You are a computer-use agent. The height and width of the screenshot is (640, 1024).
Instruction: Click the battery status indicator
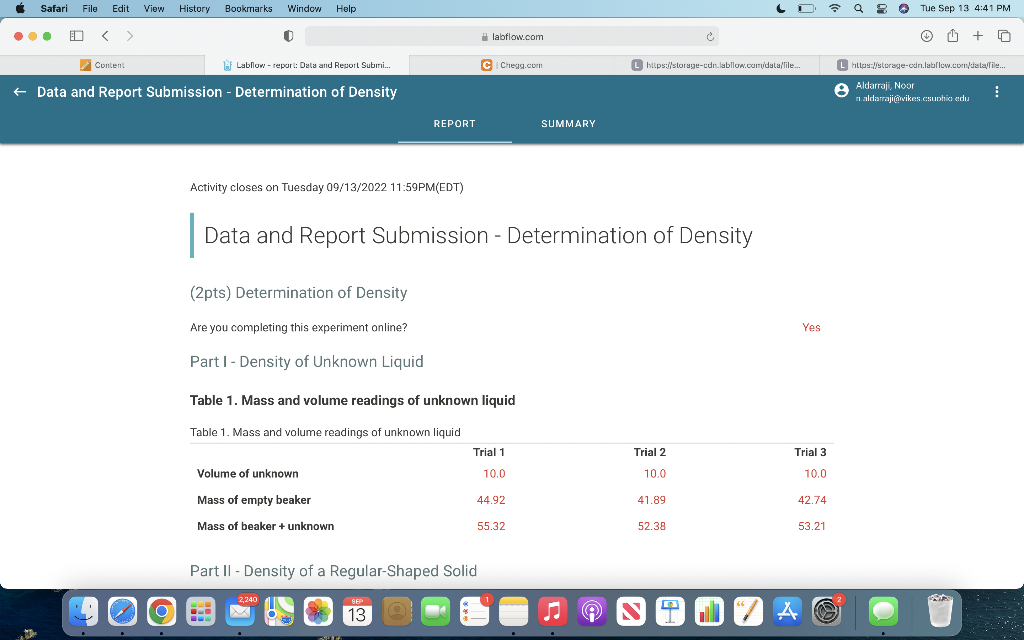click(x=805, y=8)
